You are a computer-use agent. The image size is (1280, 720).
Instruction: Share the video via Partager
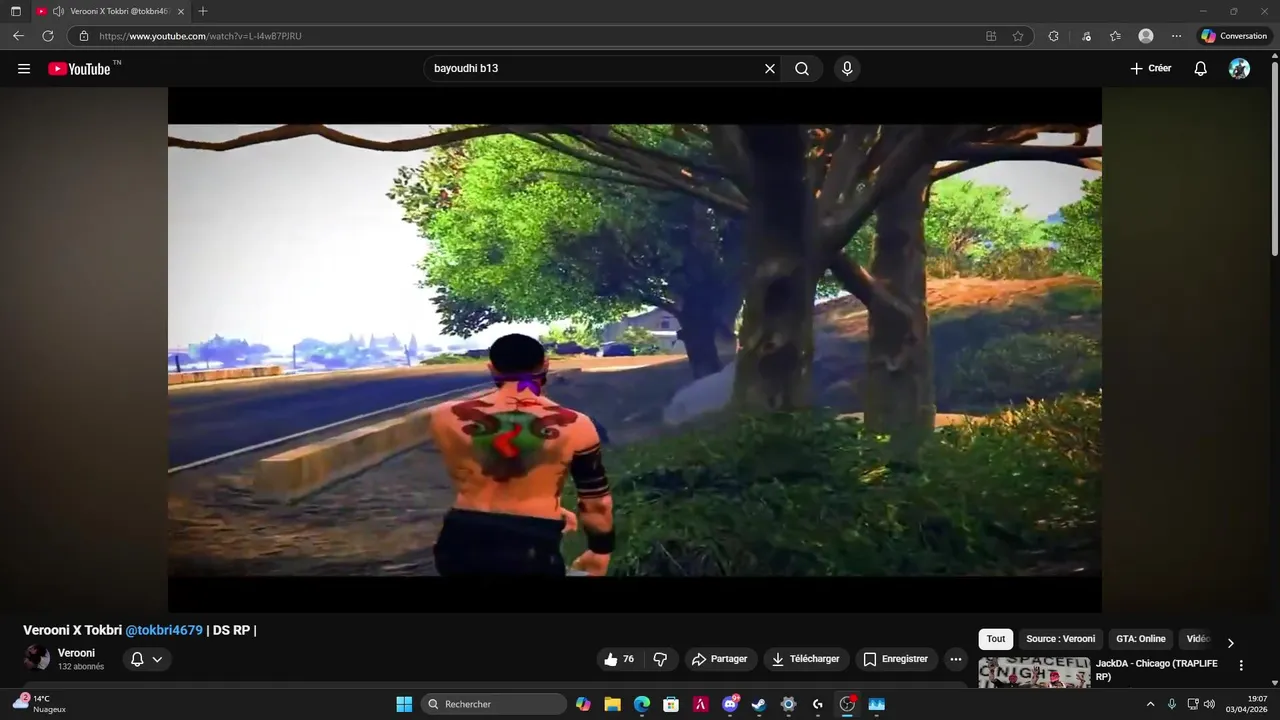(720, 659)
